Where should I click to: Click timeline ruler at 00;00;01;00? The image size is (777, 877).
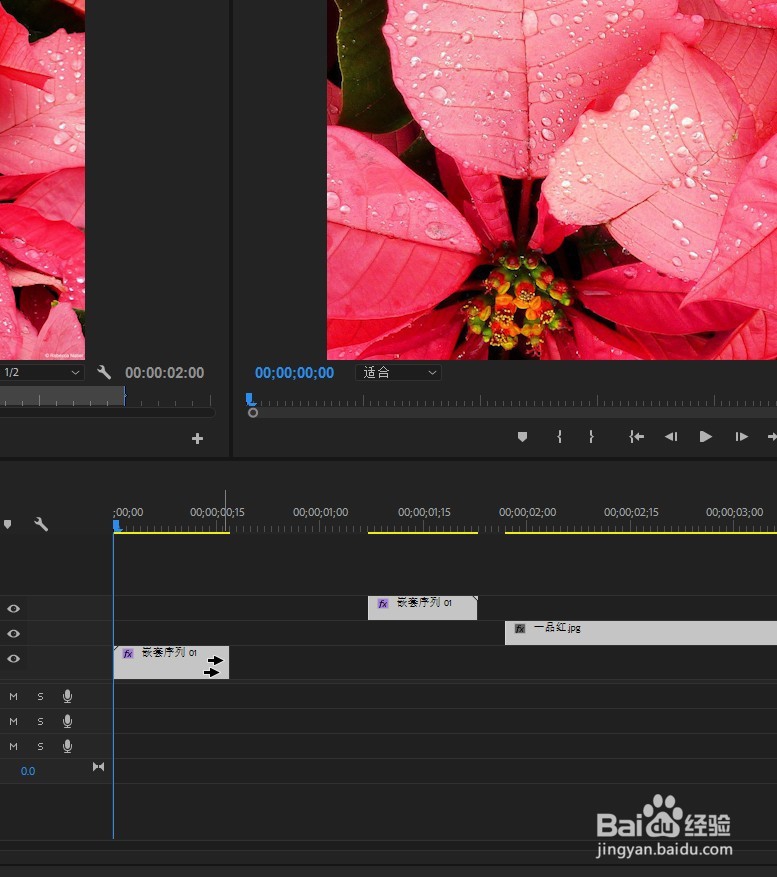321,512
